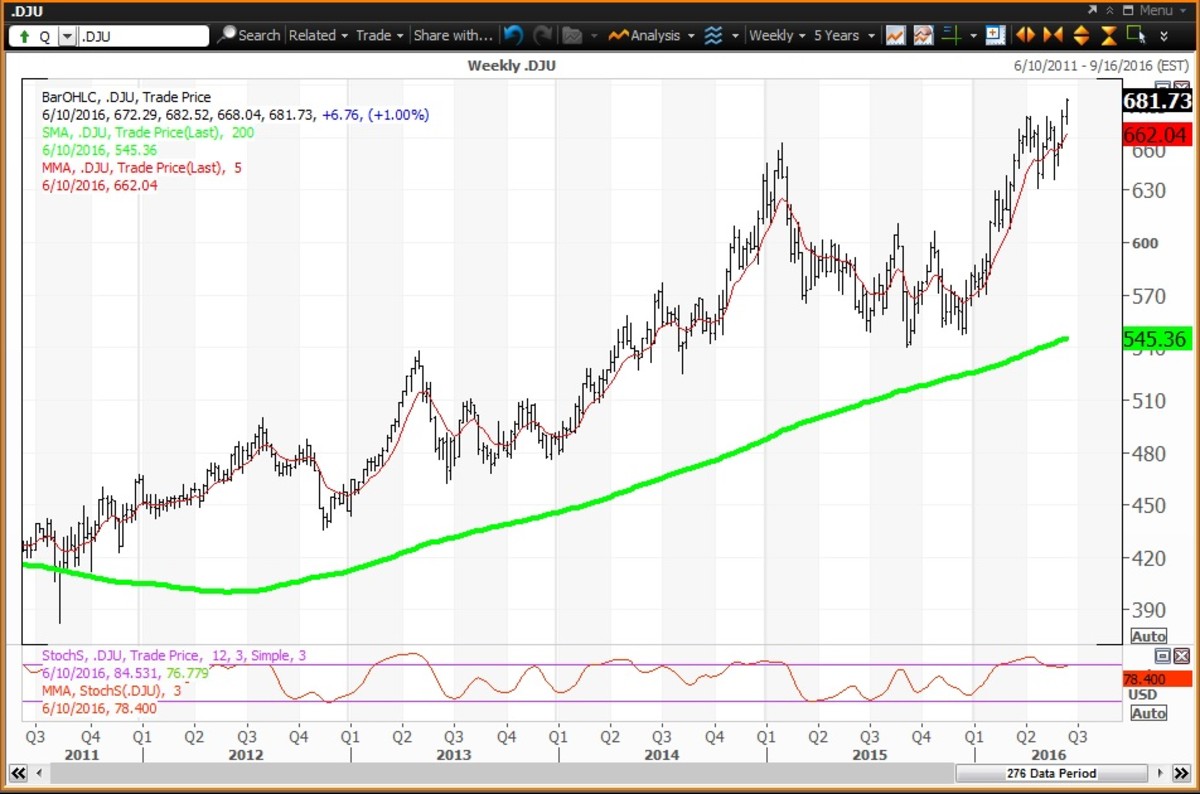Click the blue wavy lines indicator icon

713,35
